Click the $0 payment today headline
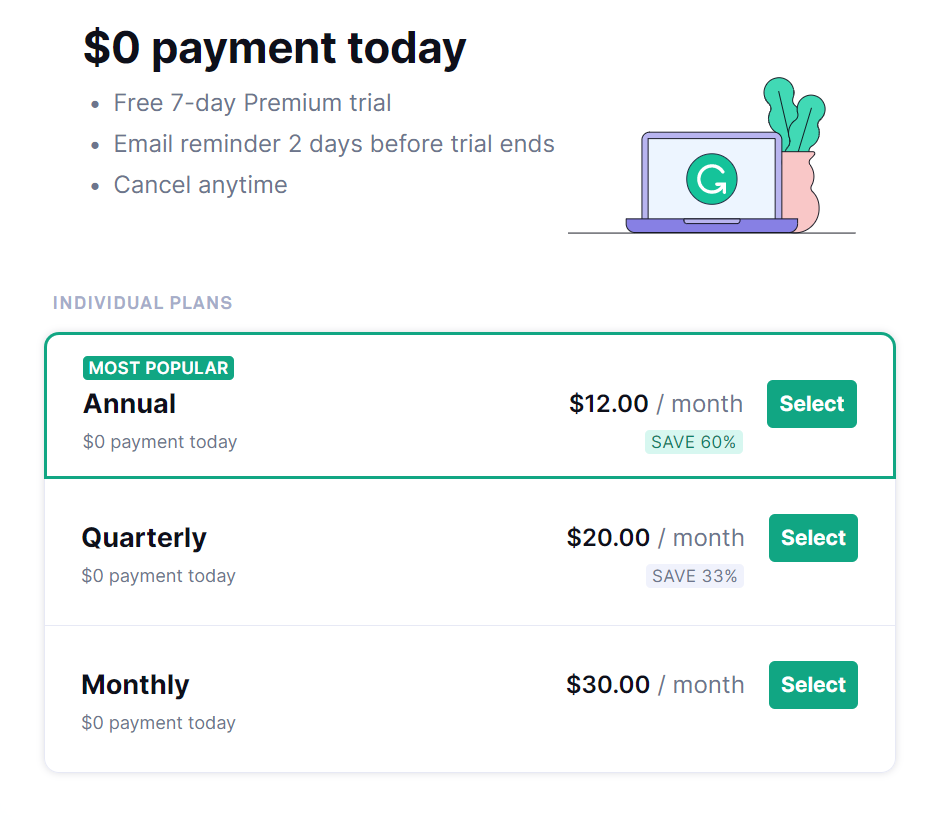Screen dimensions: 944x820 point(275,48)
